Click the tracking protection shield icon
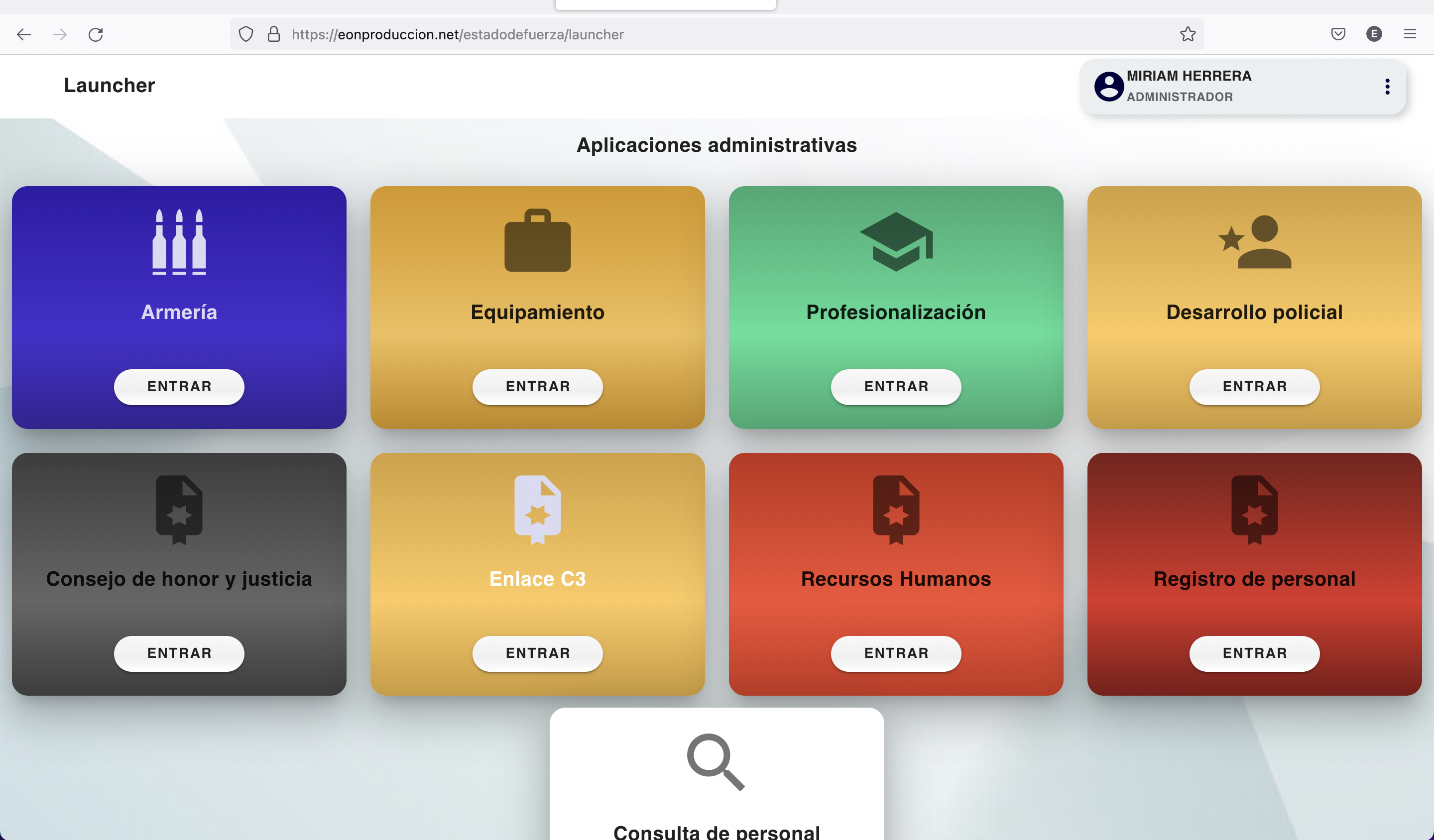This screenshot has height=840, width=1434. (x=246, y=34)
